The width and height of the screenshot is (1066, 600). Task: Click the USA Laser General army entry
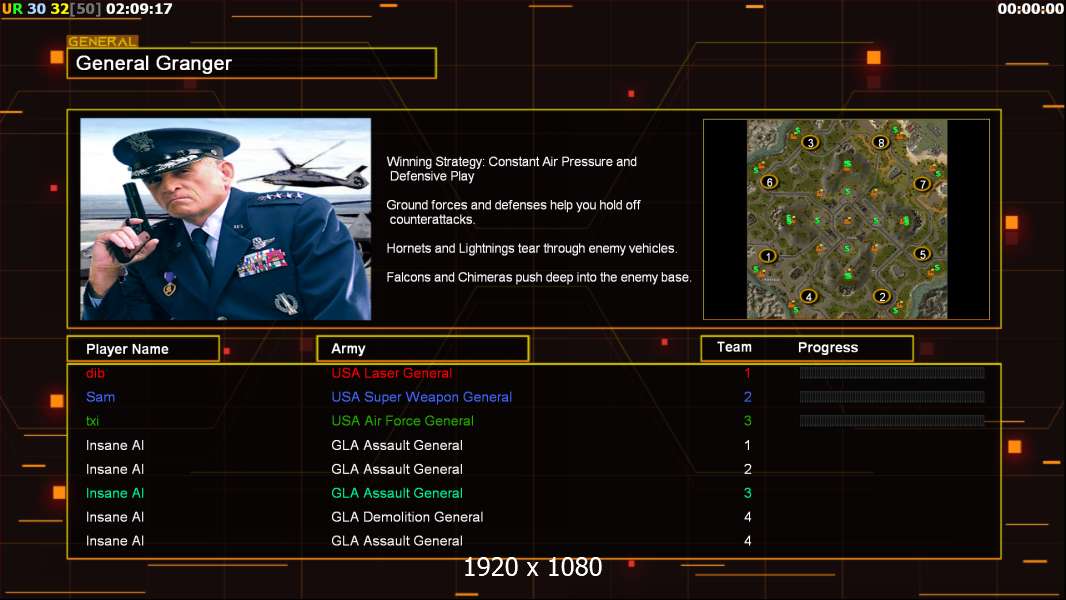click(x=392, y=373)
